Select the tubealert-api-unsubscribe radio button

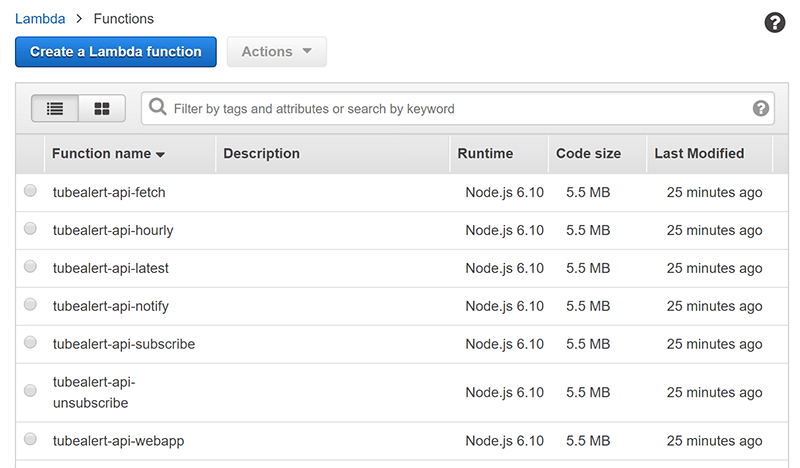click(31, 391)
